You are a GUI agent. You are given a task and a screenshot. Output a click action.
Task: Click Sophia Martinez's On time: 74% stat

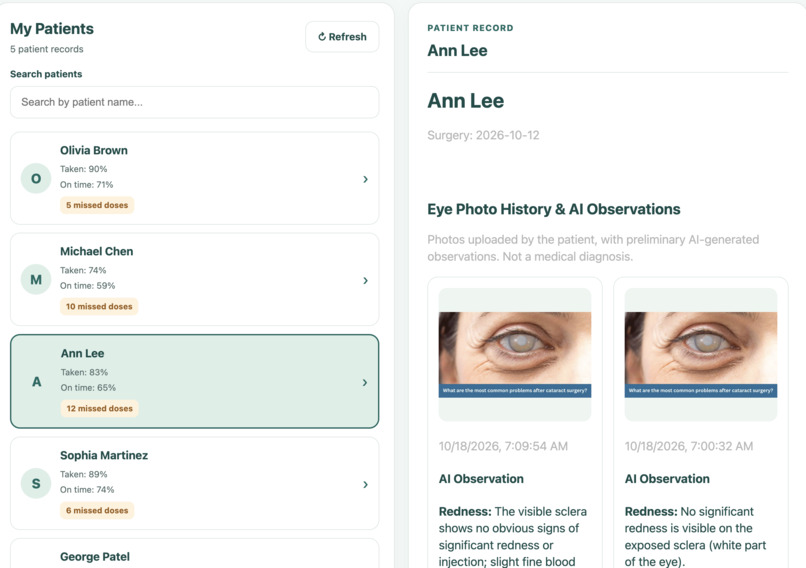point(87,490)
